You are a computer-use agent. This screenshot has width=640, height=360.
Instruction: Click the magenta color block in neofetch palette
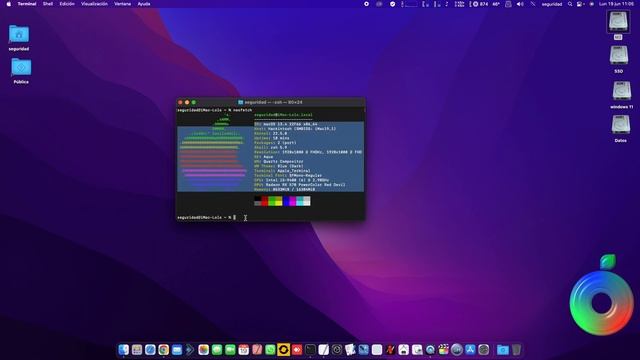coord(293,201)
